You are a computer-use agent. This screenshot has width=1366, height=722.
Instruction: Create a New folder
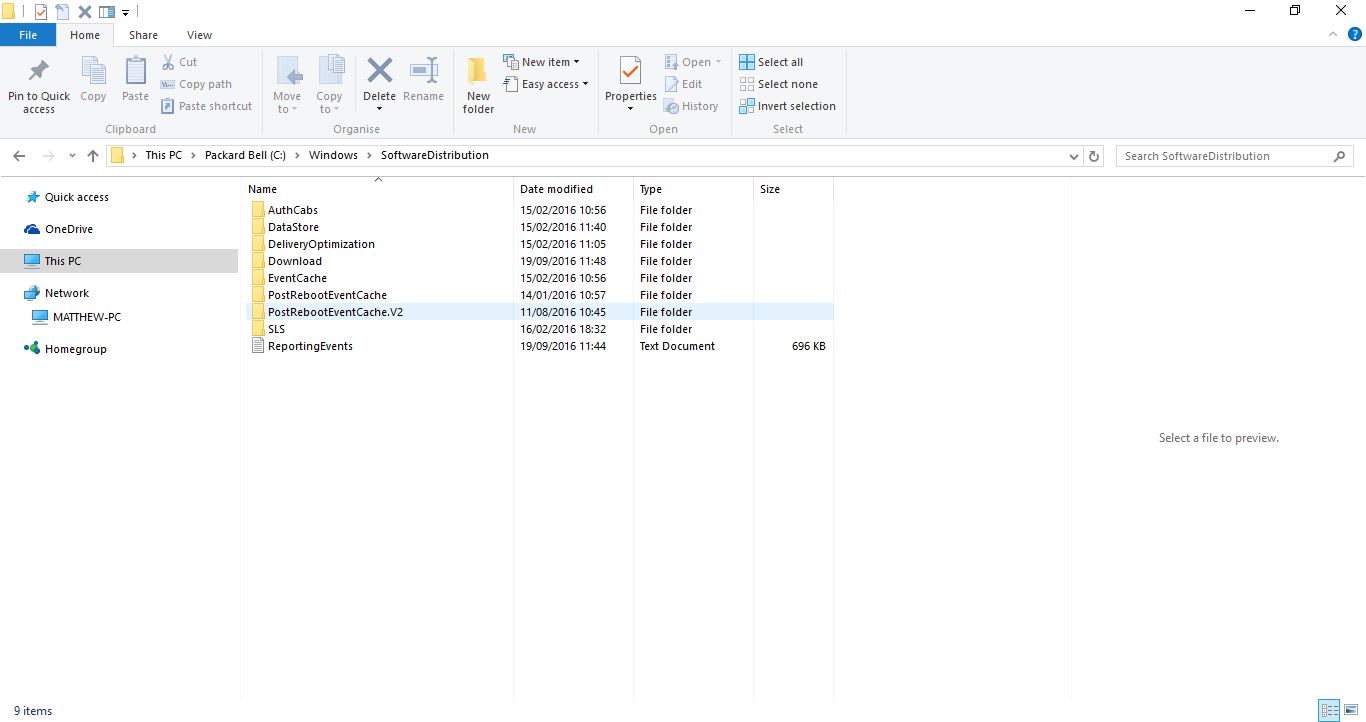478,83
